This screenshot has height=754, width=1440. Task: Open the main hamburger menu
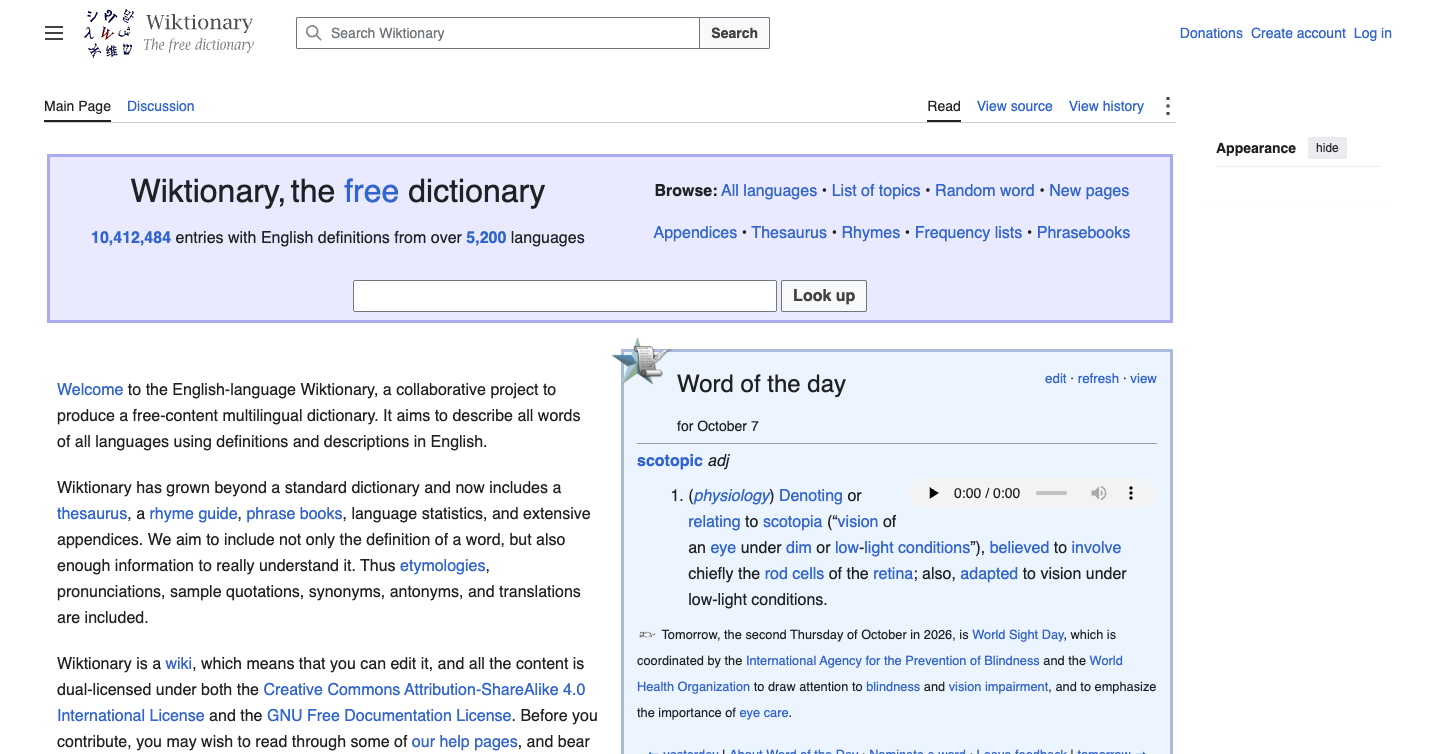(x=54, y=33)
